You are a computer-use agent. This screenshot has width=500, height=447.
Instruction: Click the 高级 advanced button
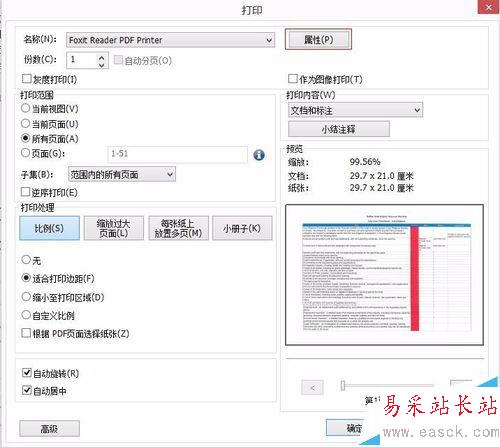(49, 429)
